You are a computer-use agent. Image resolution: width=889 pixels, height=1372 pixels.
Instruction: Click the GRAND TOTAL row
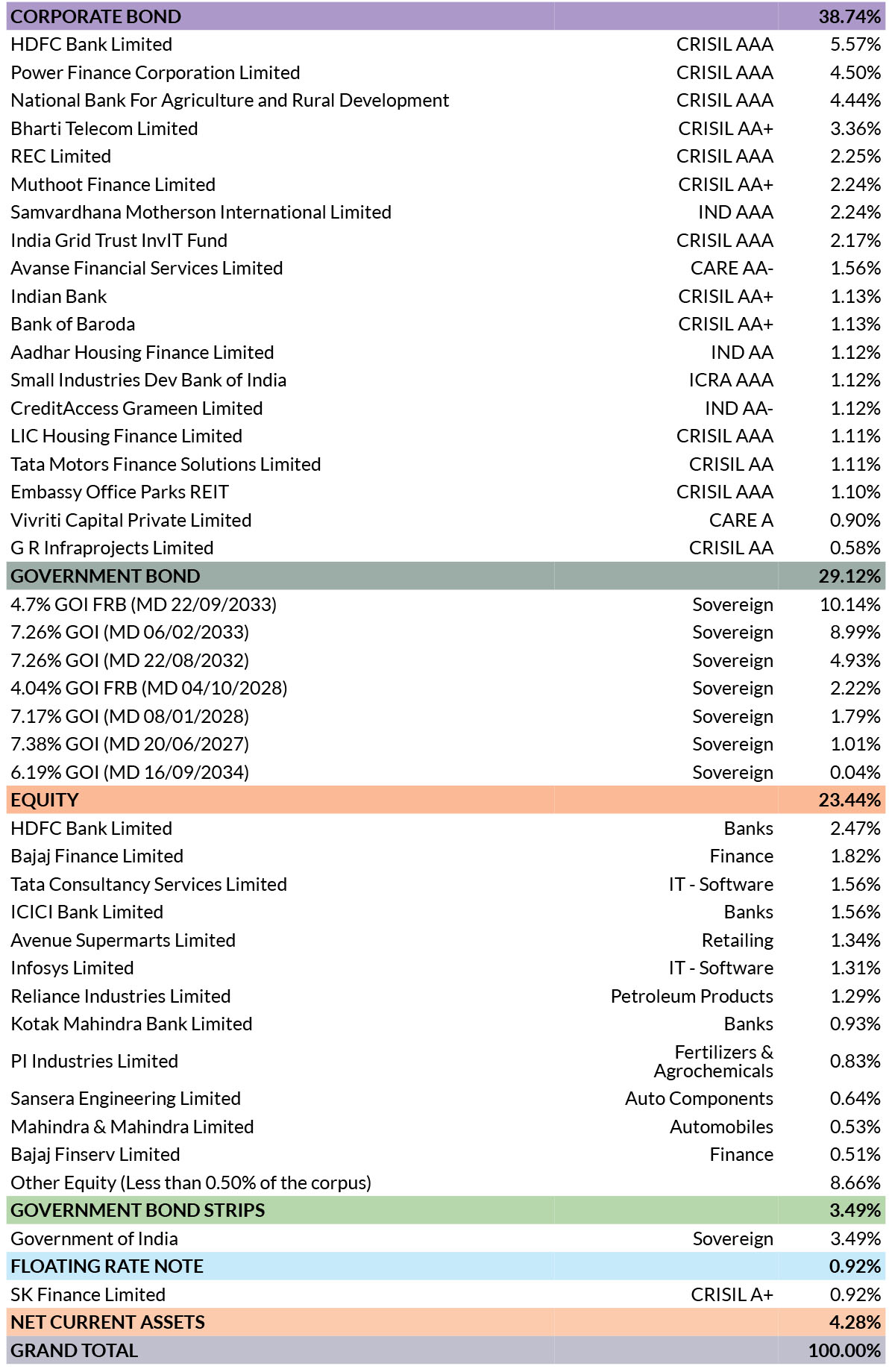(x=75, y=1350)
